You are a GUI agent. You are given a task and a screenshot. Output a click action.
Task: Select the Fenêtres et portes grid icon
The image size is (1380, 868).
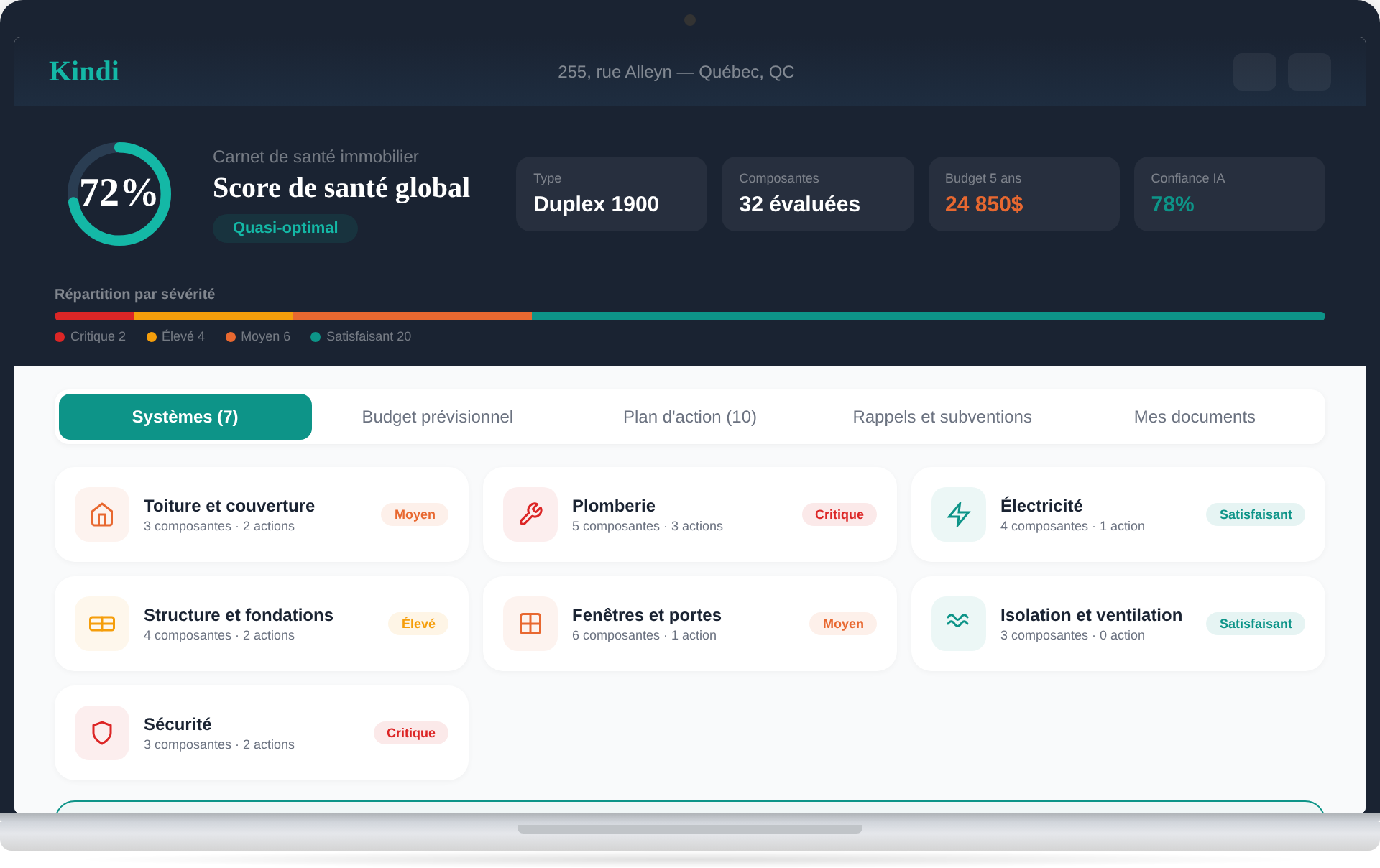pyautogui.click(x=530, y=624)
